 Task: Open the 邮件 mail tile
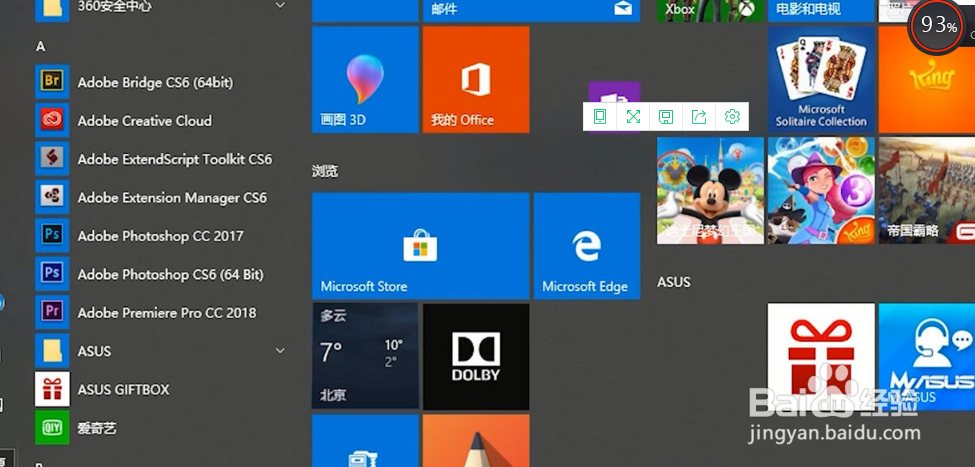(x=531, y=11)
